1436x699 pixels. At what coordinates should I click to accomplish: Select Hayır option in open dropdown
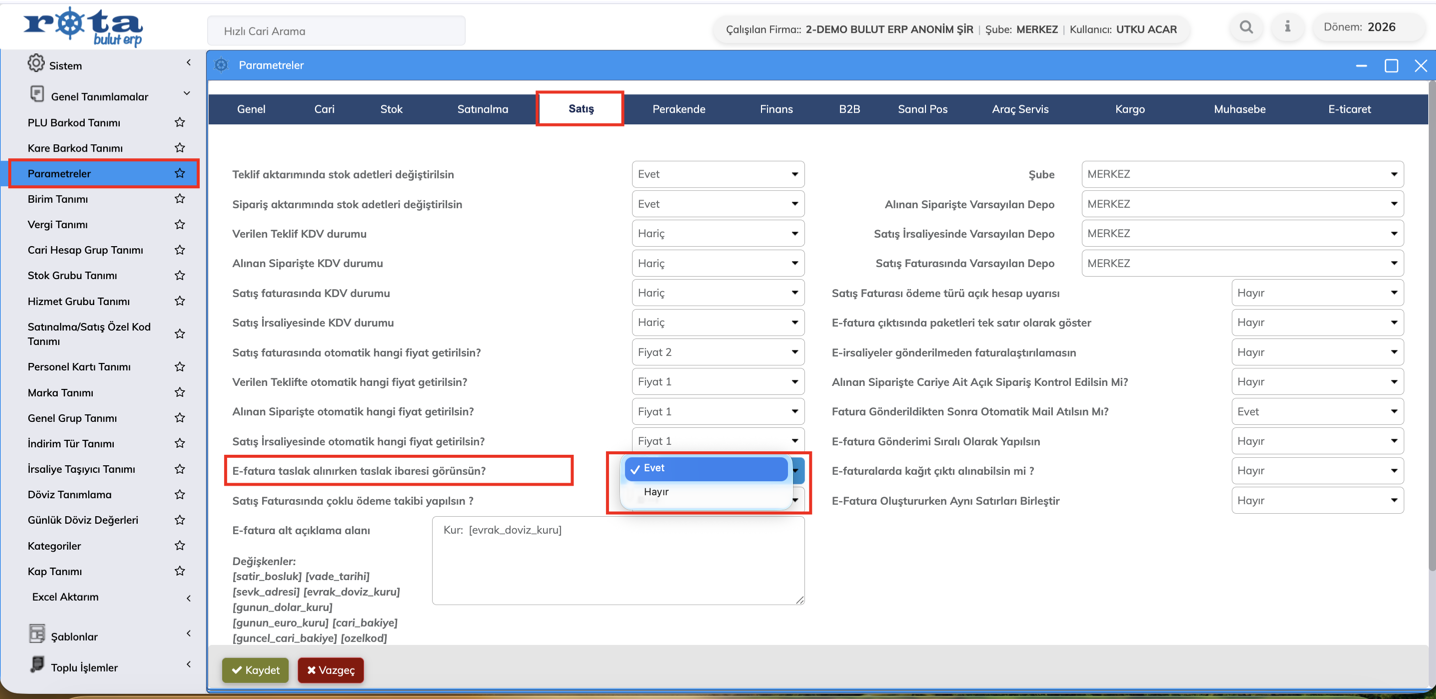coord(657,492)
